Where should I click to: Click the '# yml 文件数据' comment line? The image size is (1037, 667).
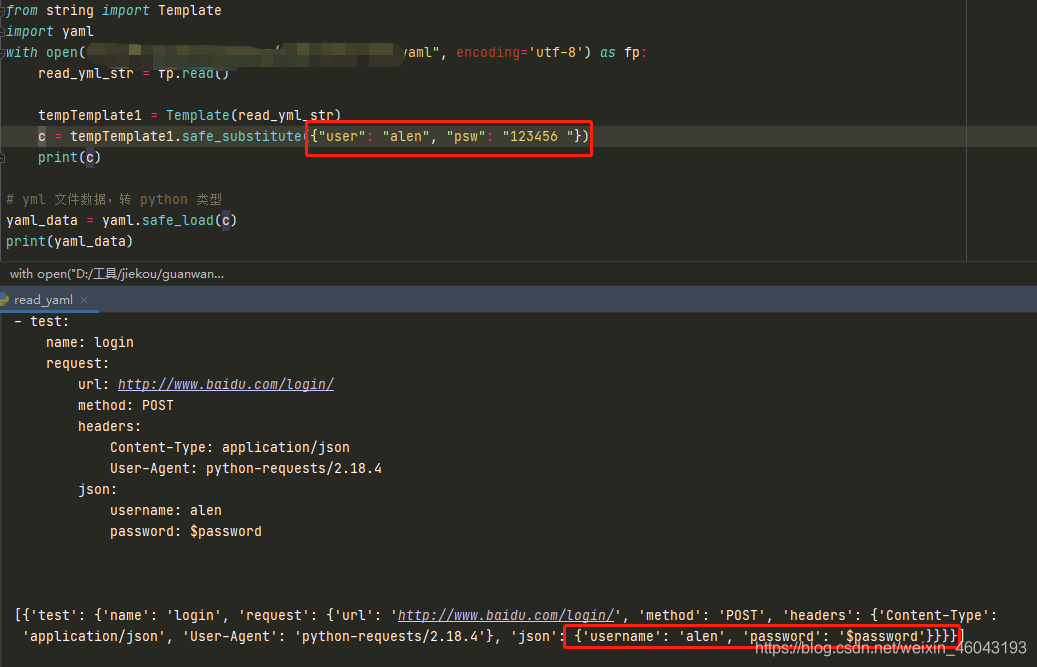(114, 200)
